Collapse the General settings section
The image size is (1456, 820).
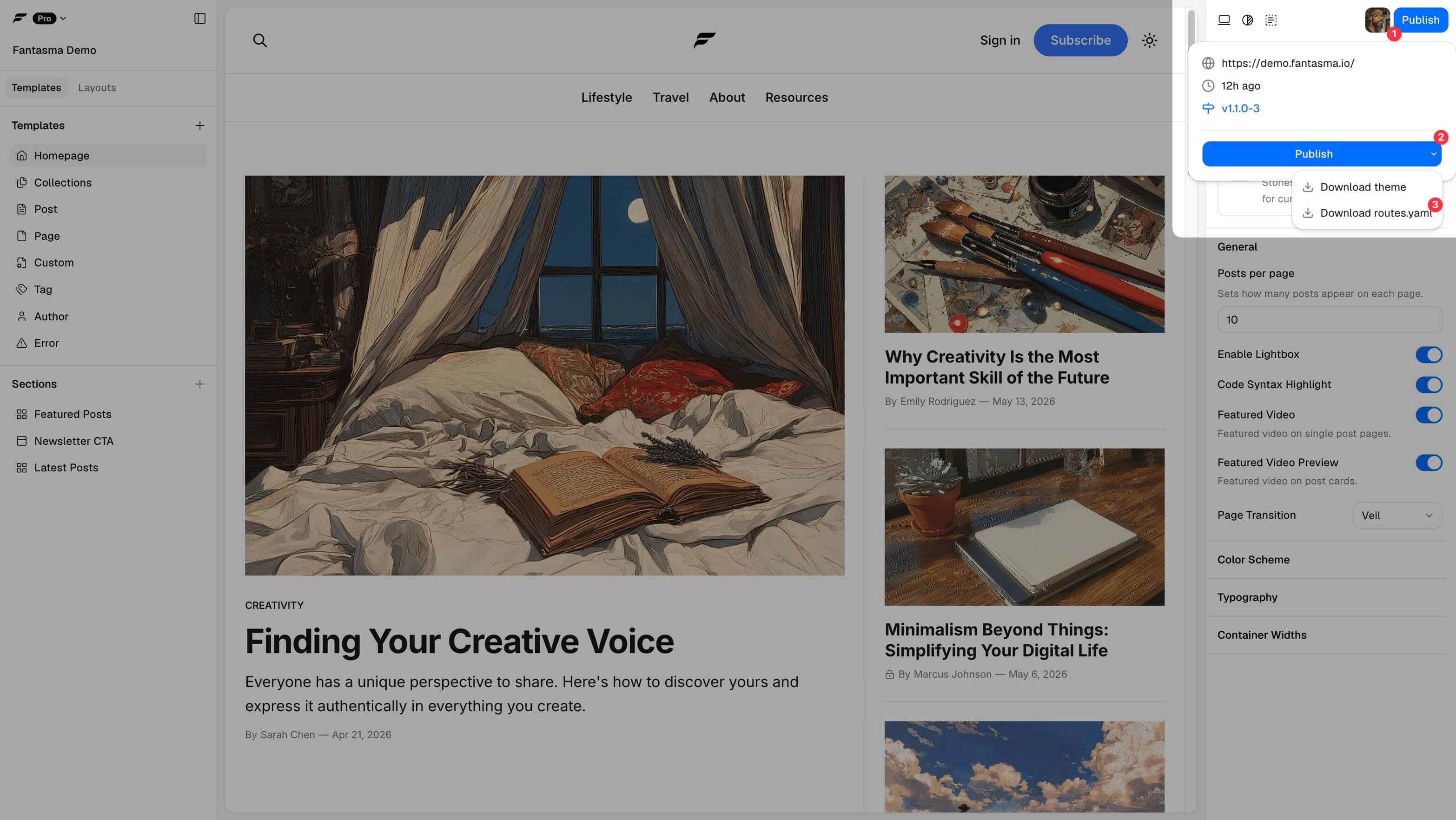[1237, 247]
